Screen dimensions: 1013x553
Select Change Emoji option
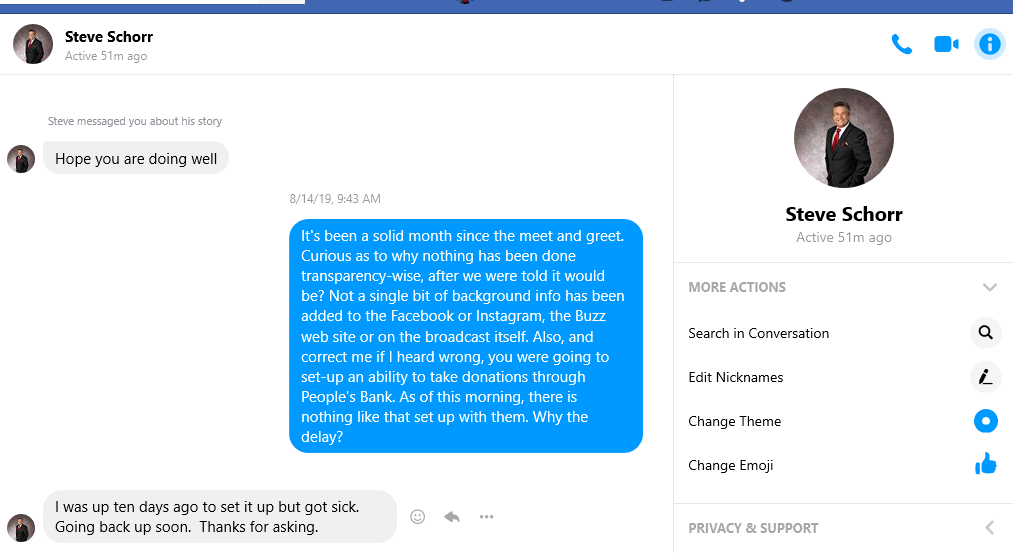pos(731,465)
